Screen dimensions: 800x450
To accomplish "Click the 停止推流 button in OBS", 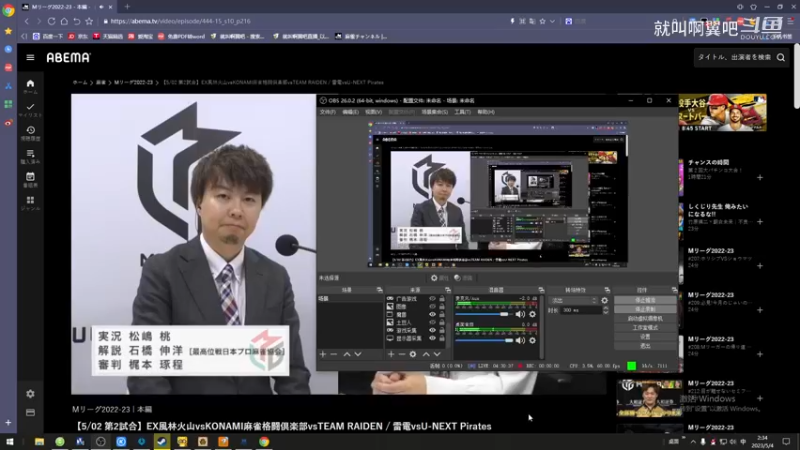I will pos(645,301).
